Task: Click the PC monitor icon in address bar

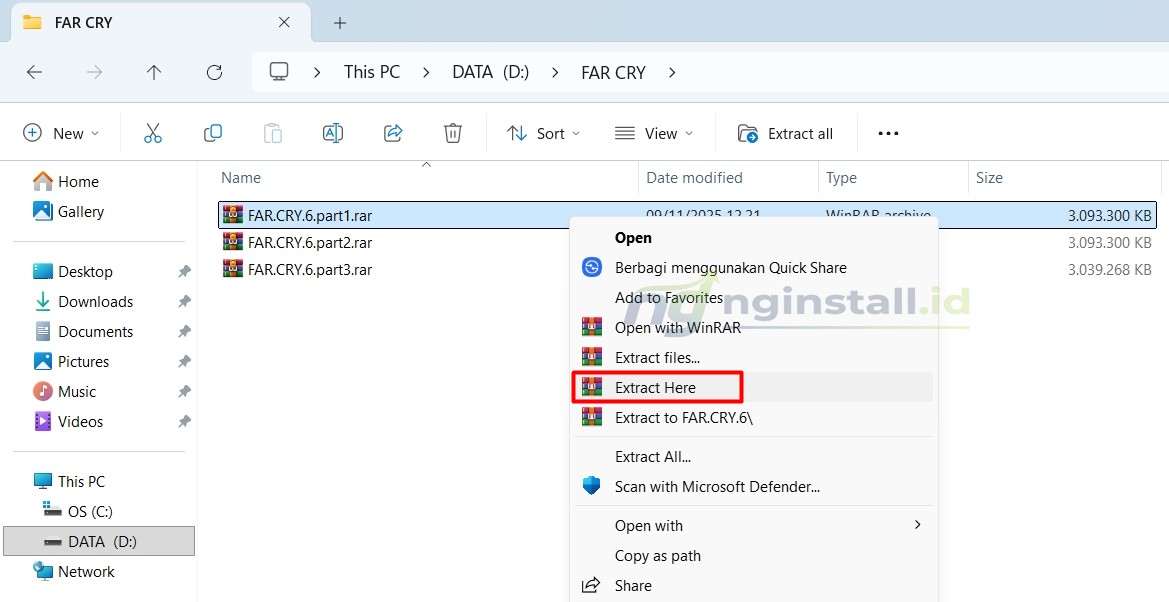Action: [x=279, y=72]
